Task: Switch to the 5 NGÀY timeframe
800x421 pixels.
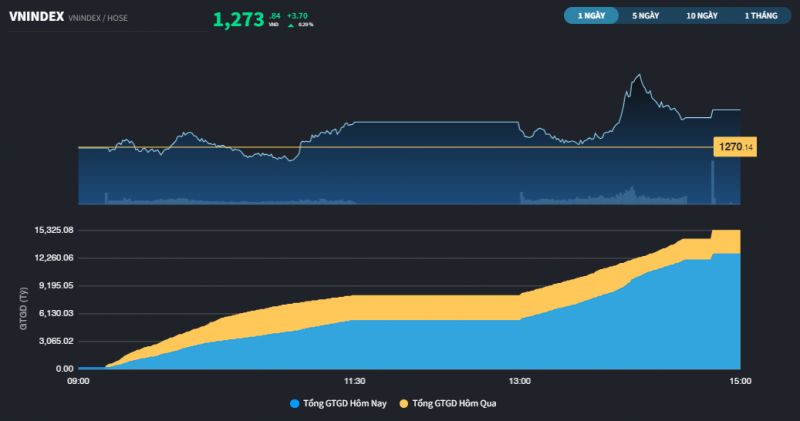Action: click(645, 16)
